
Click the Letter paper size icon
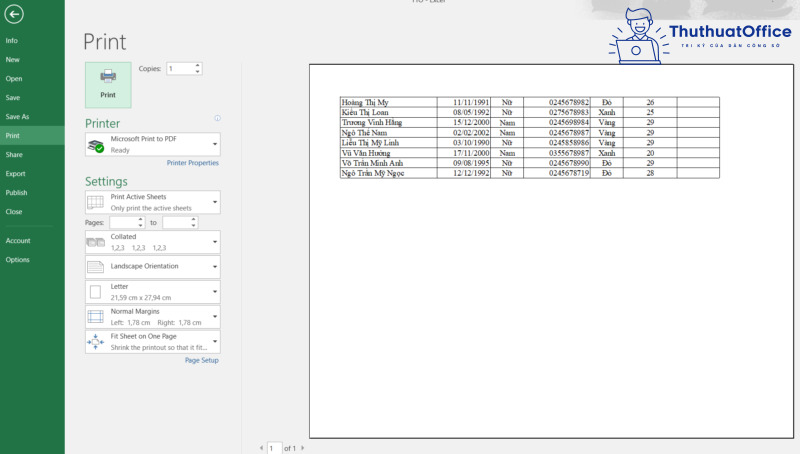[x=95, y=292]
